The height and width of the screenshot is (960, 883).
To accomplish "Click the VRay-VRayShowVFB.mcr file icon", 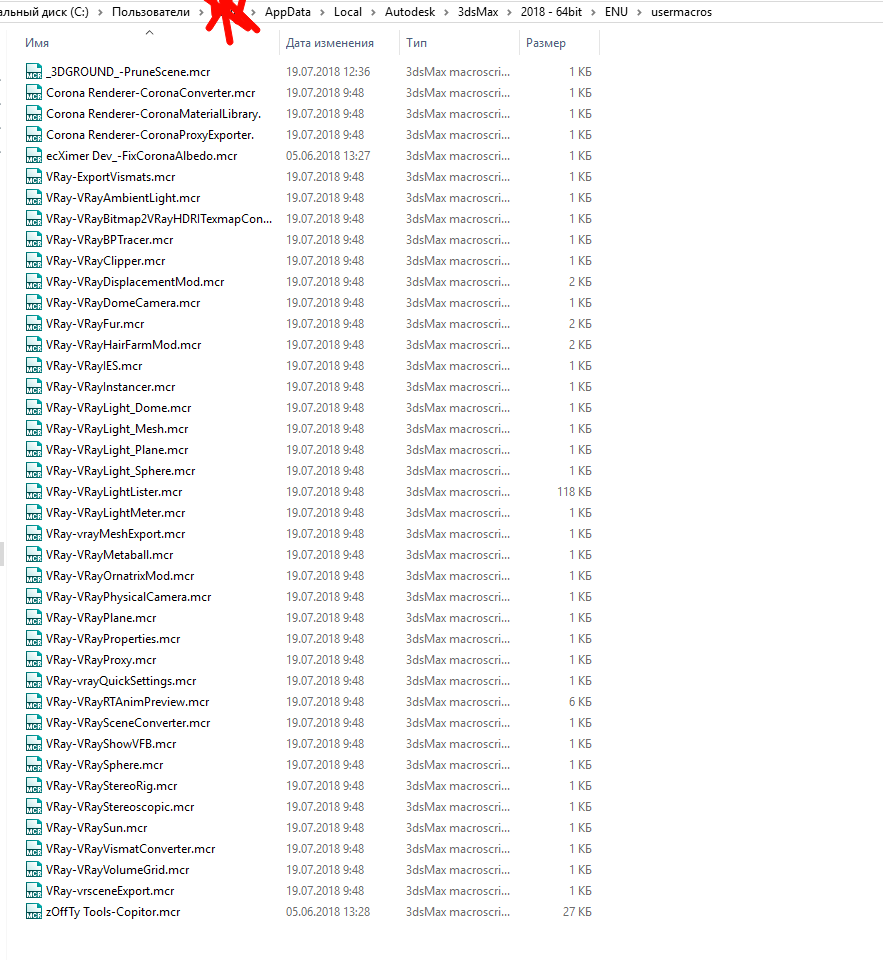I will 34,743.
